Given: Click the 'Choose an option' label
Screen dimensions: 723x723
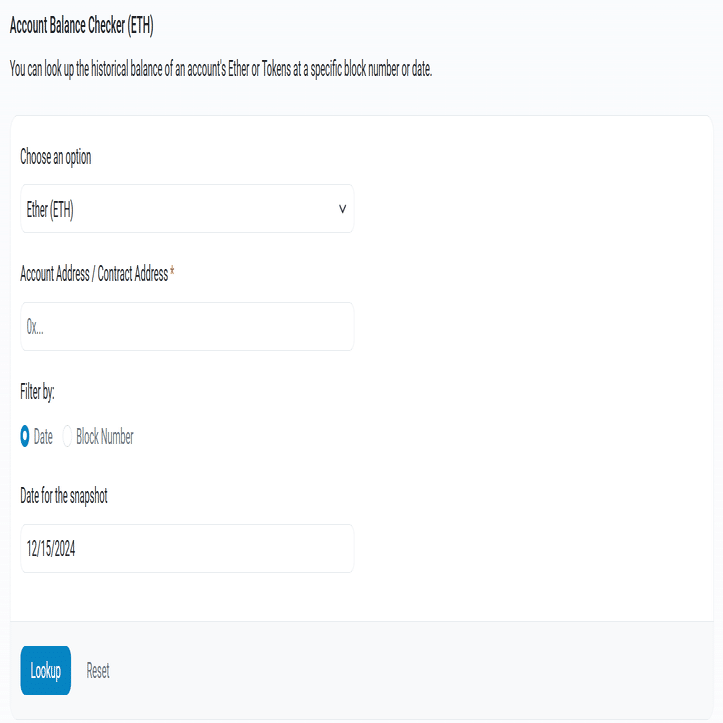Looking at the screenshot, I should (x=56, y=157).
